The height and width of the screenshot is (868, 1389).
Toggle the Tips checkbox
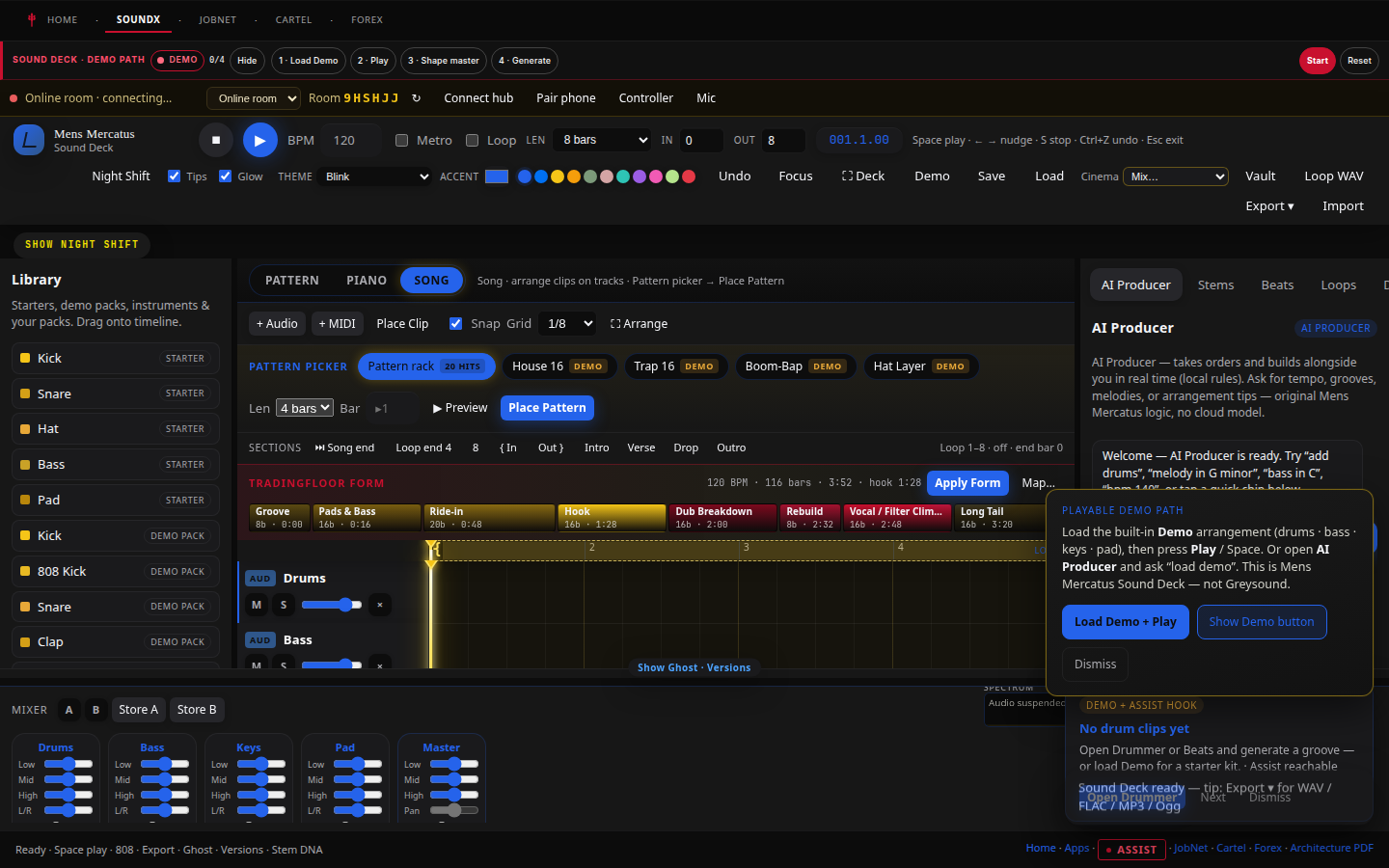coord(174,176)
